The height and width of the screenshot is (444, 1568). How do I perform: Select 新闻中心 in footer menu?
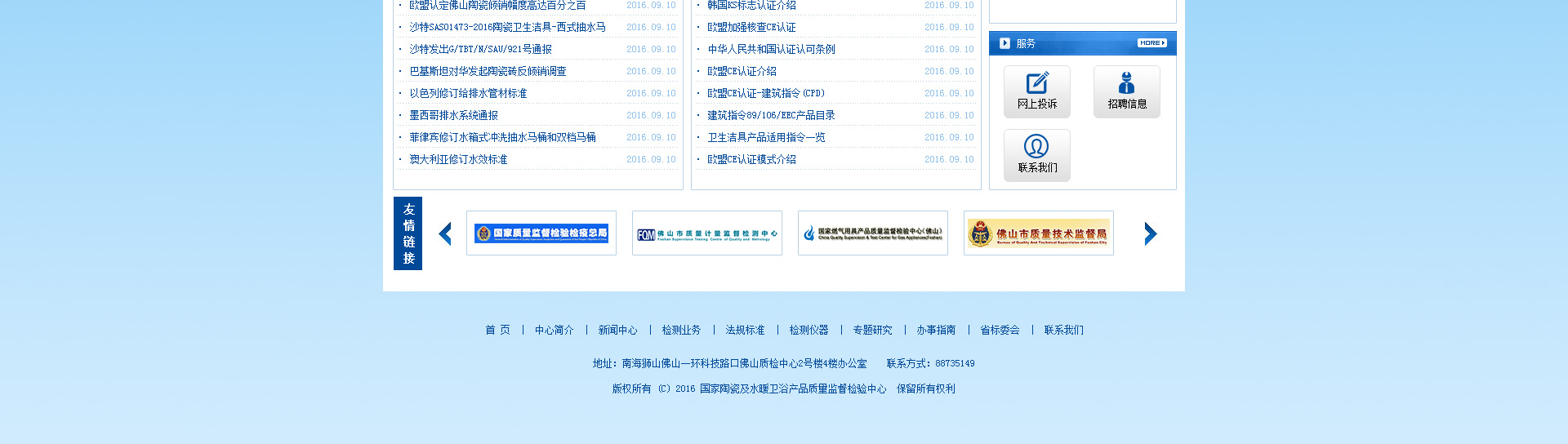click(617, 331)
